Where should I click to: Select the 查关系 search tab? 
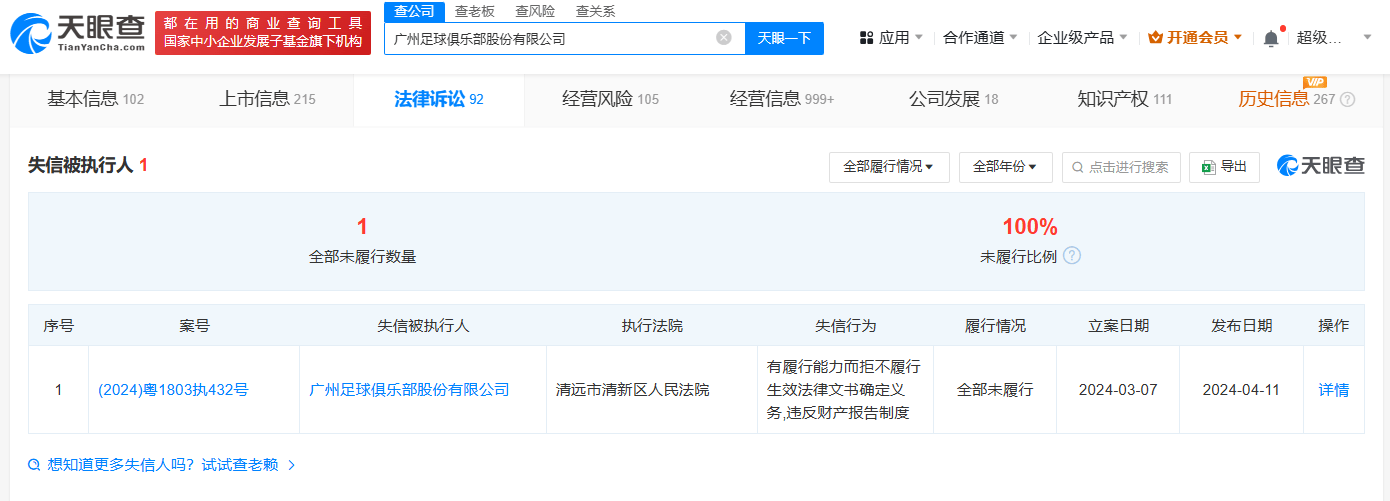596,12
